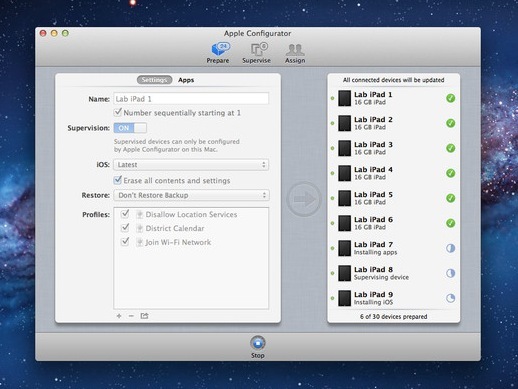Switch to the Apps tab
Image resolution: width=518 pixels, height=389 pixels.
click(x=186, y=80)
